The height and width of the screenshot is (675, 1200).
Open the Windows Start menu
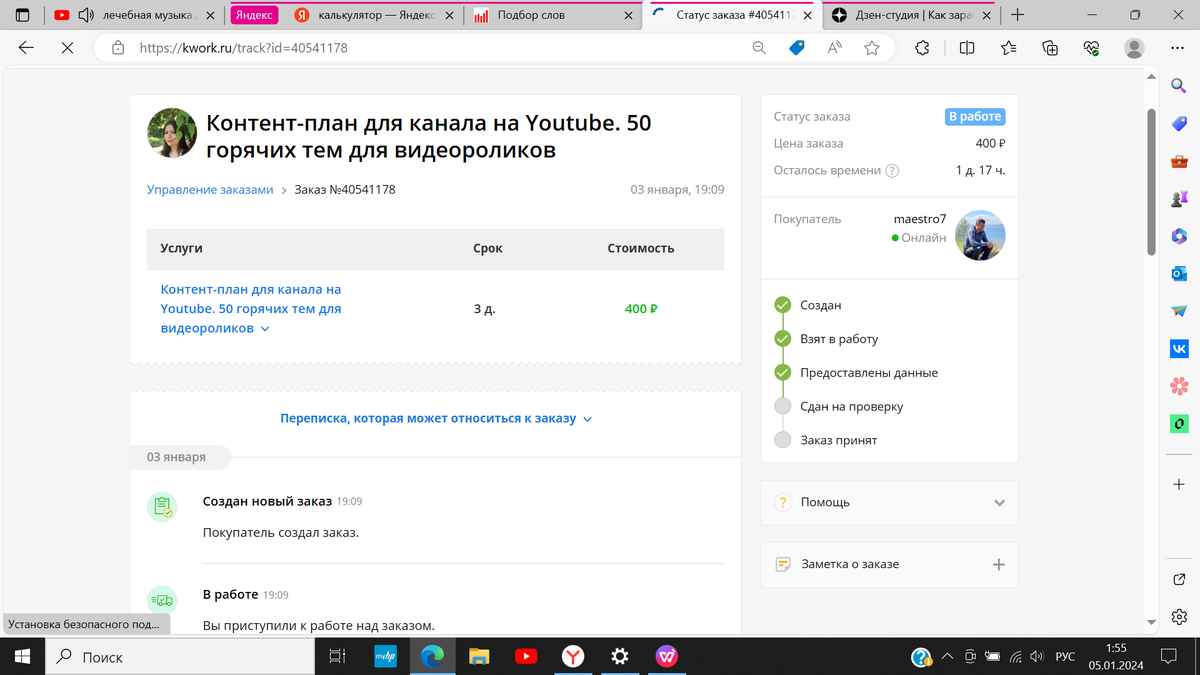[x=22, y=657]
